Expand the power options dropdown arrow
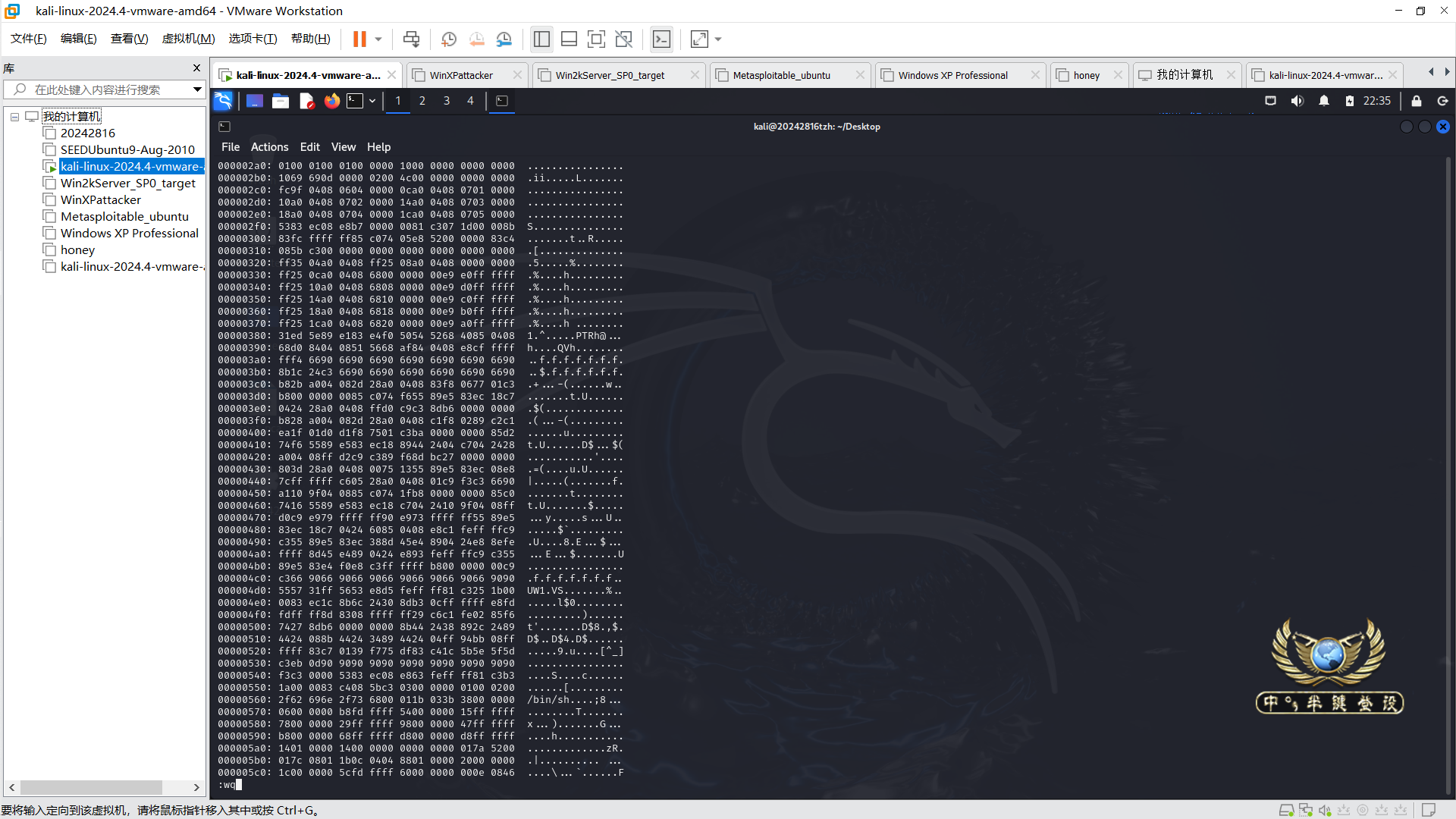Viewport: 1456px width, 819px height. coord(378,39)
